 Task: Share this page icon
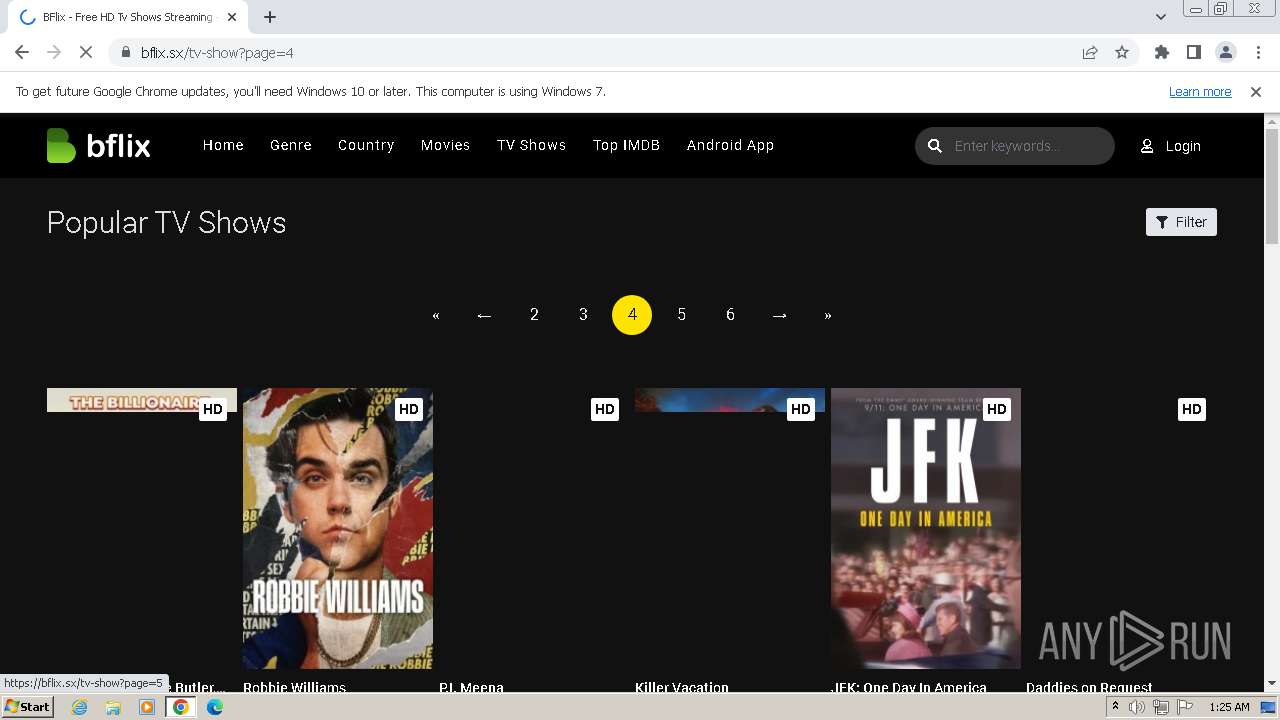point(1090,53)
